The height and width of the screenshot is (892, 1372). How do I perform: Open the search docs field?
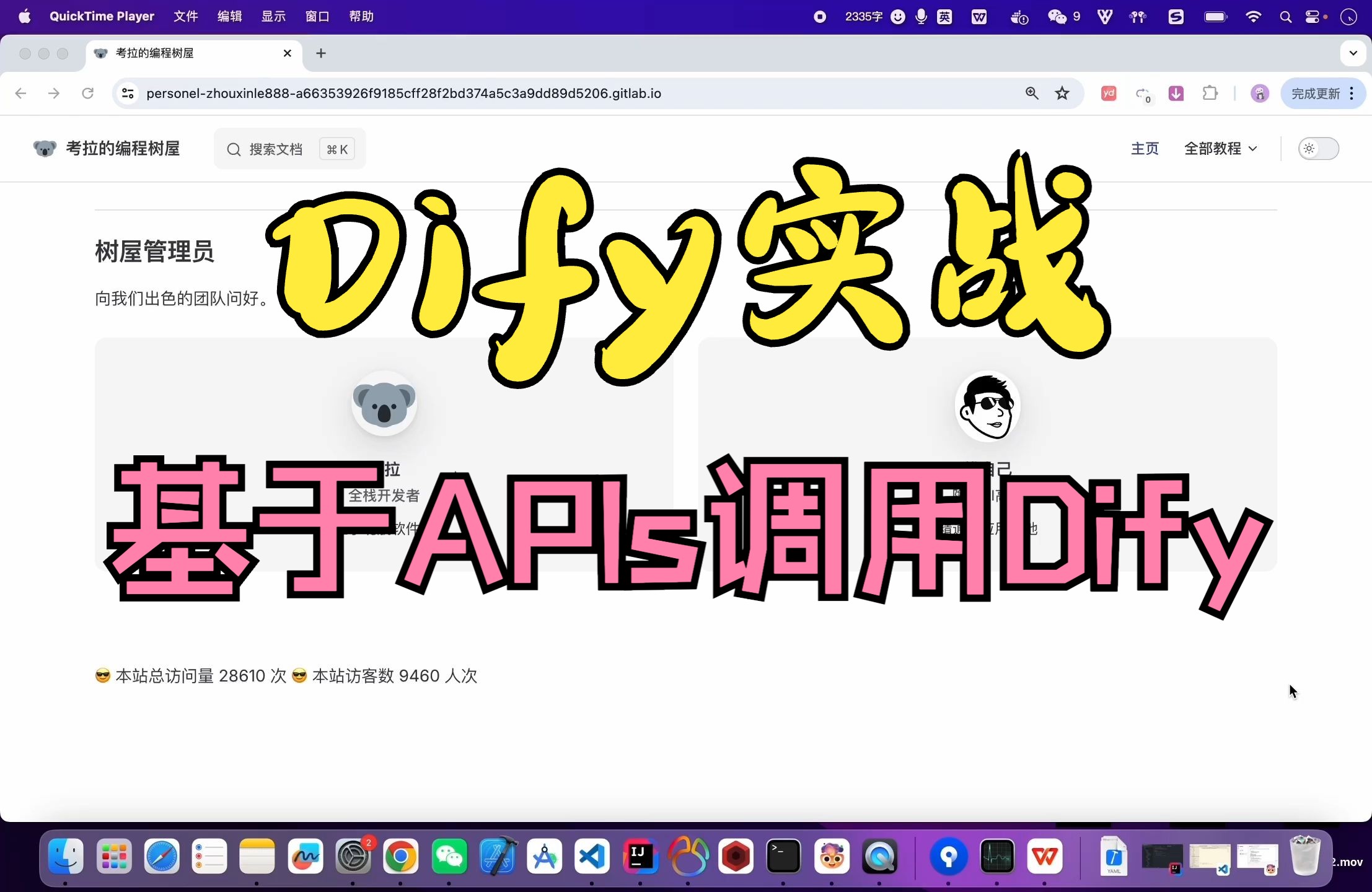289,149
